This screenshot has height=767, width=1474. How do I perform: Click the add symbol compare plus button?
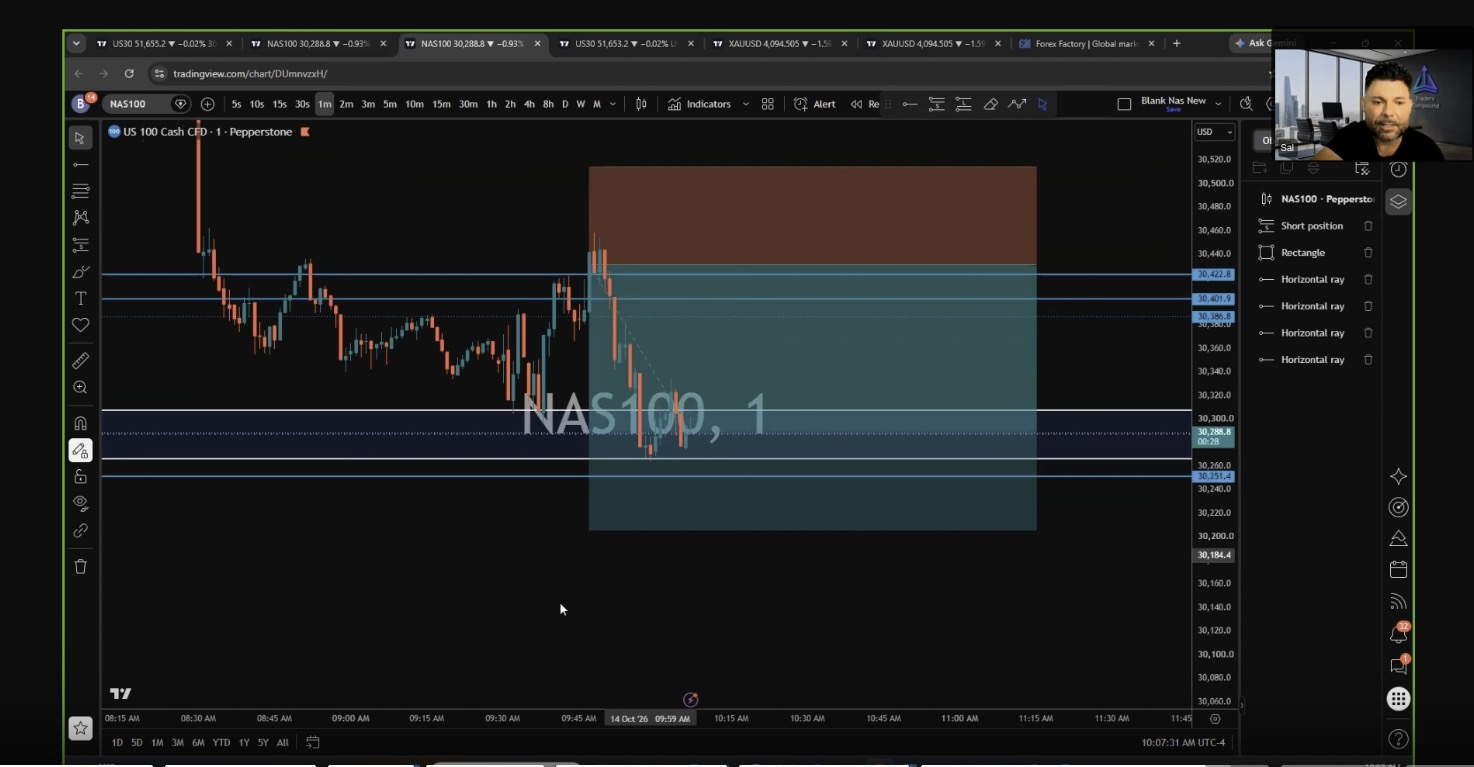pyautogui.click(x=207, y=104)
